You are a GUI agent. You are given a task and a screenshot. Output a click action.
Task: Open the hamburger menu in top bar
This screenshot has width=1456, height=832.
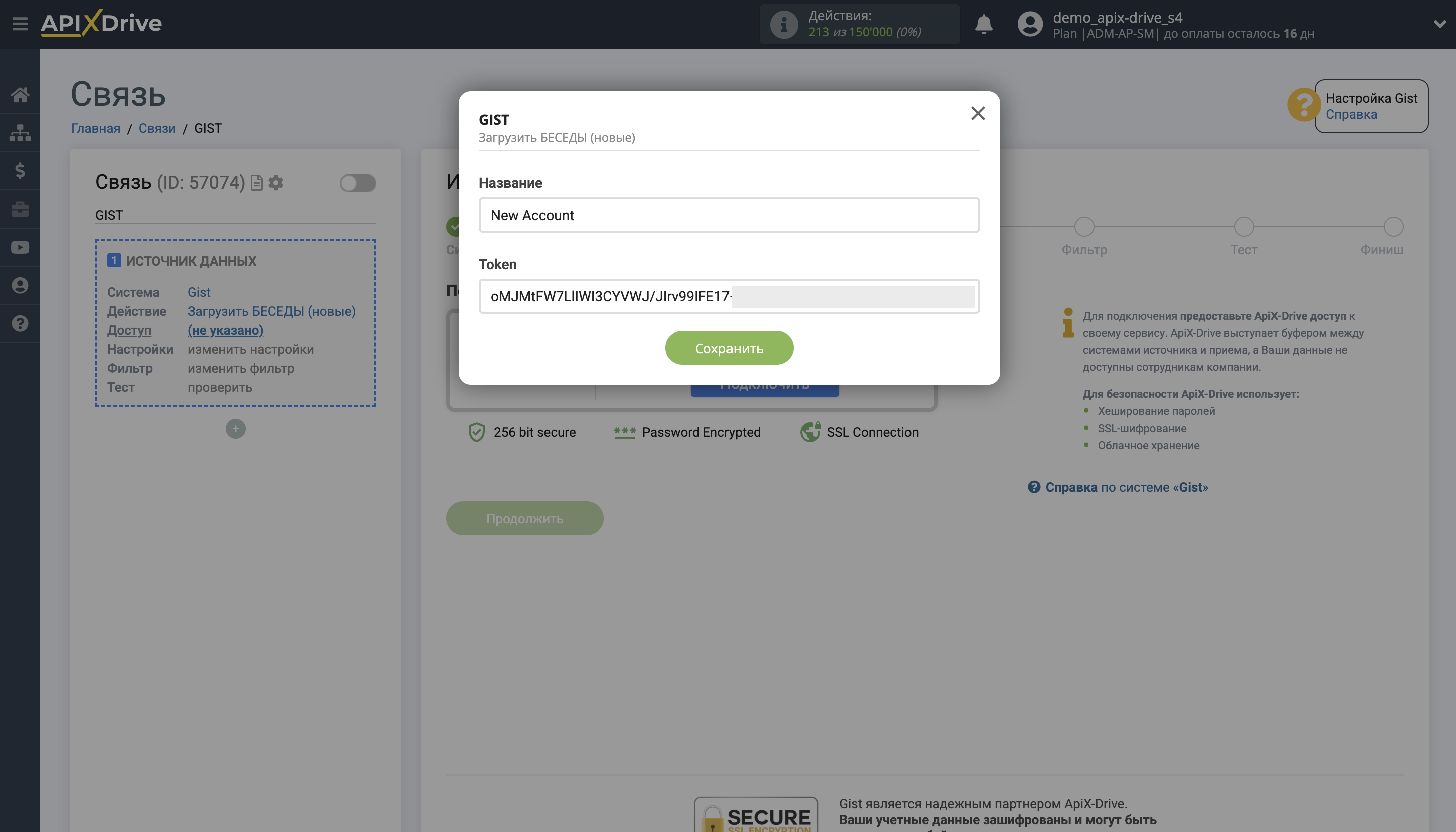point(20,24)
